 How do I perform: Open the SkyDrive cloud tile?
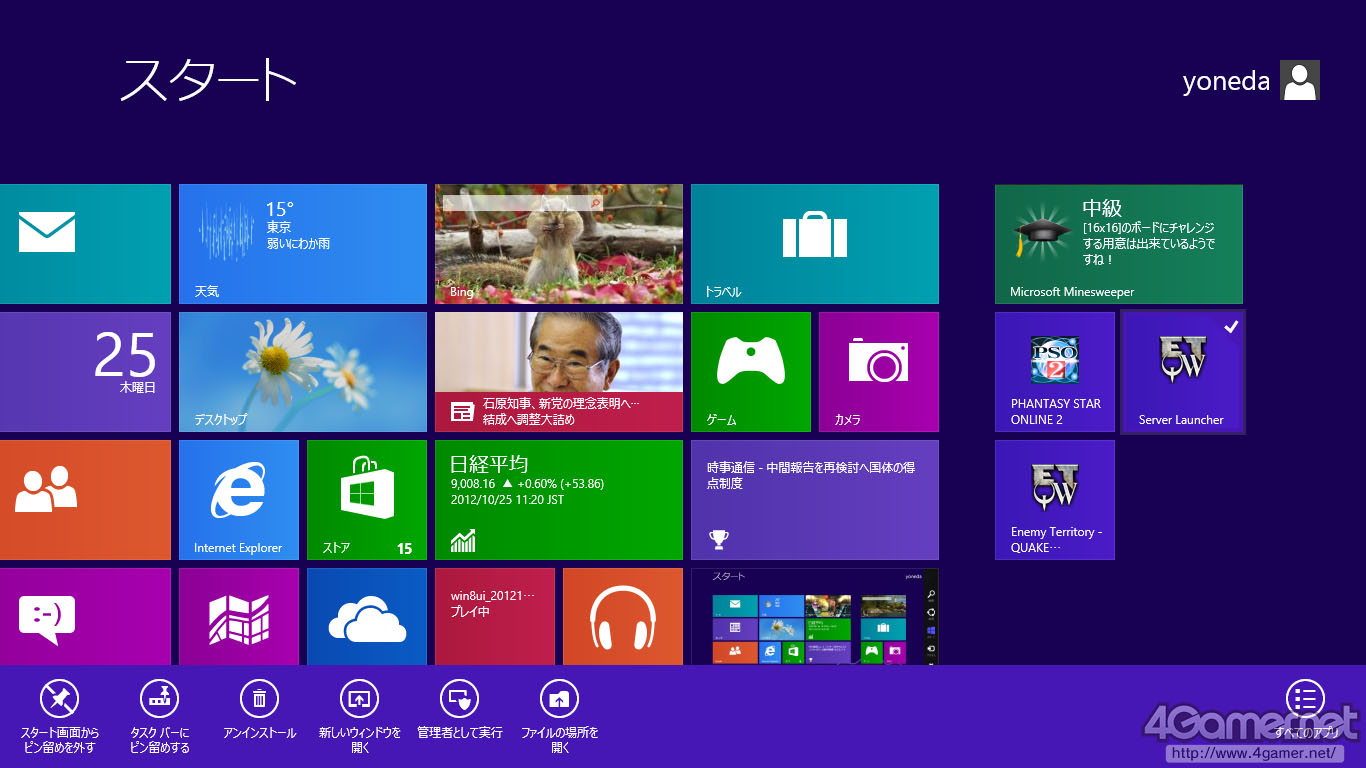point(367,616)
